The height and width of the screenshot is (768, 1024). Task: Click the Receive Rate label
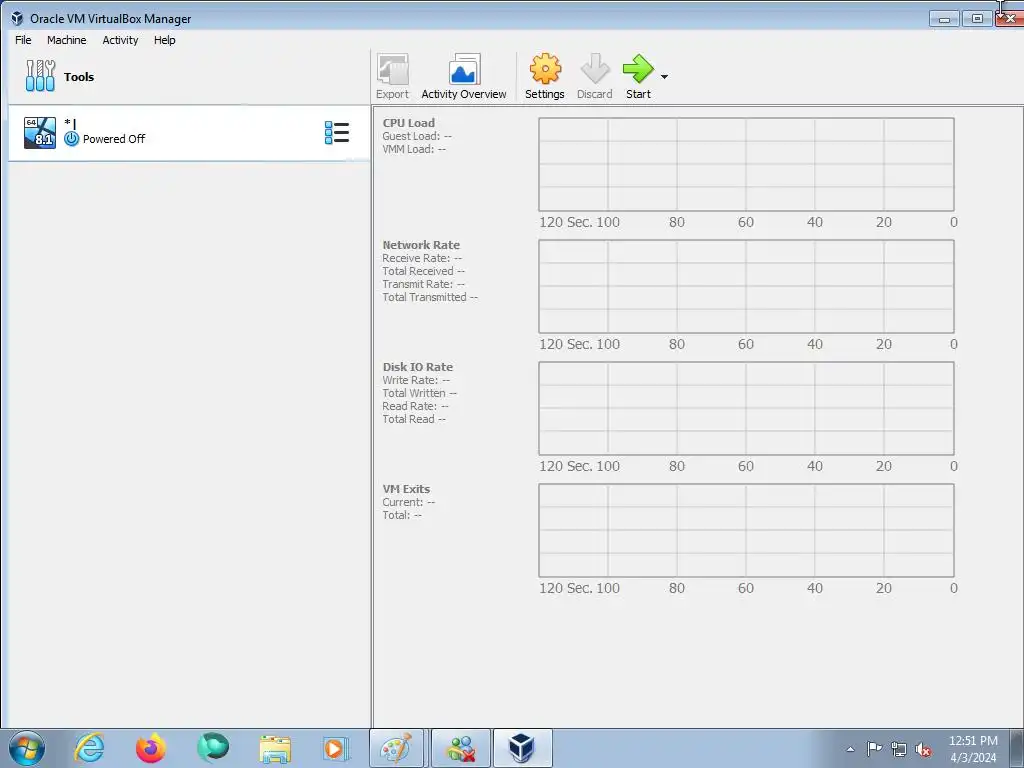tap(422, 258)
